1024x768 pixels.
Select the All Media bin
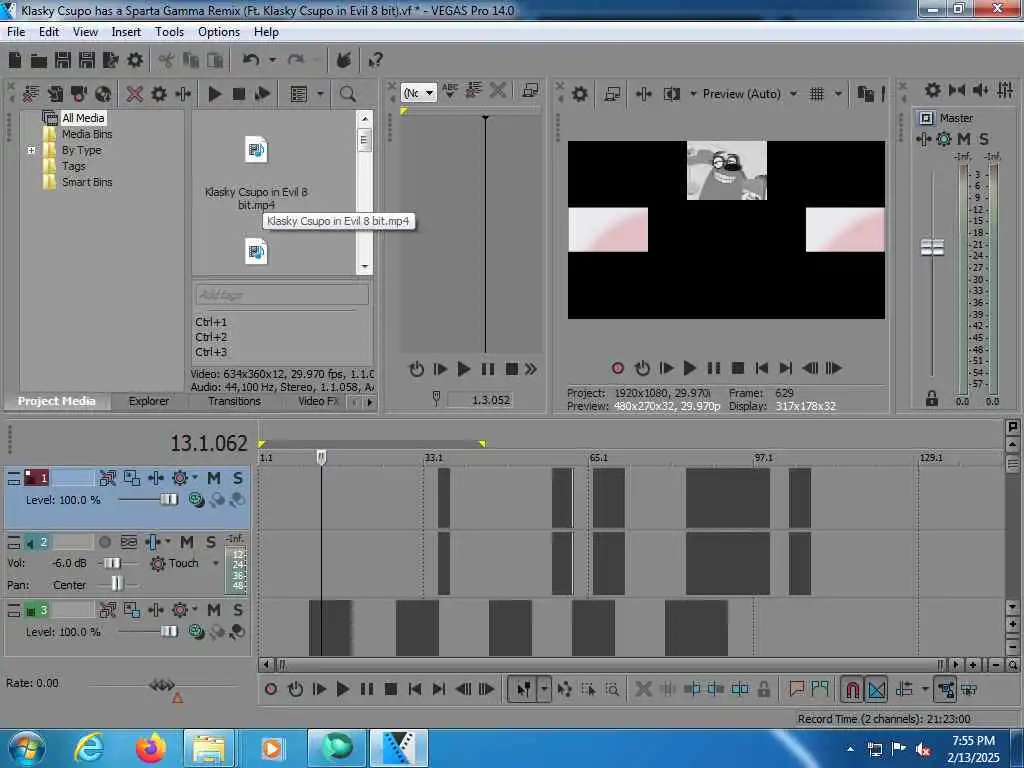pyautogui.click(x=83, y=118)
